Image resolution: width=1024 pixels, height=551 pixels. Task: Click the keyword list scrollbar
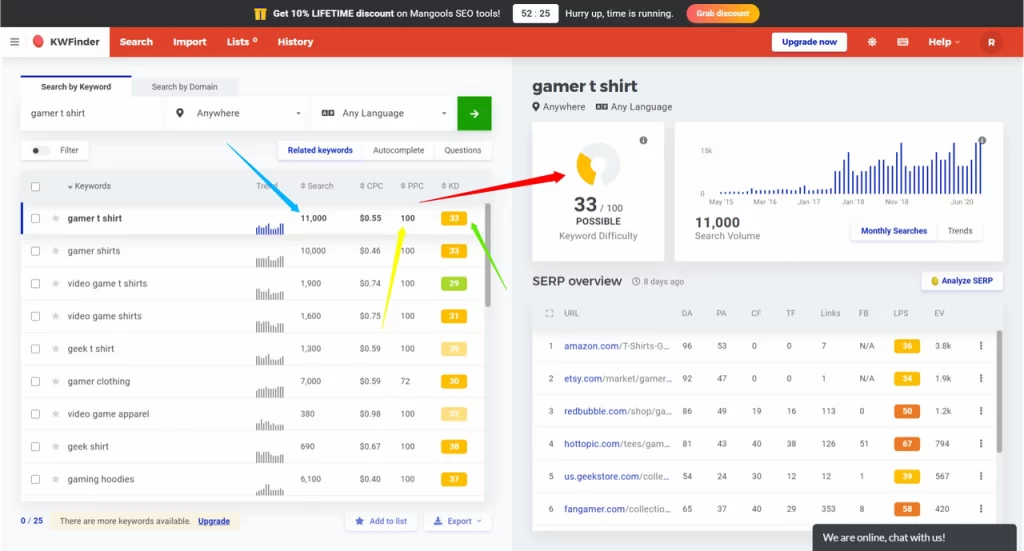point(487,255)
